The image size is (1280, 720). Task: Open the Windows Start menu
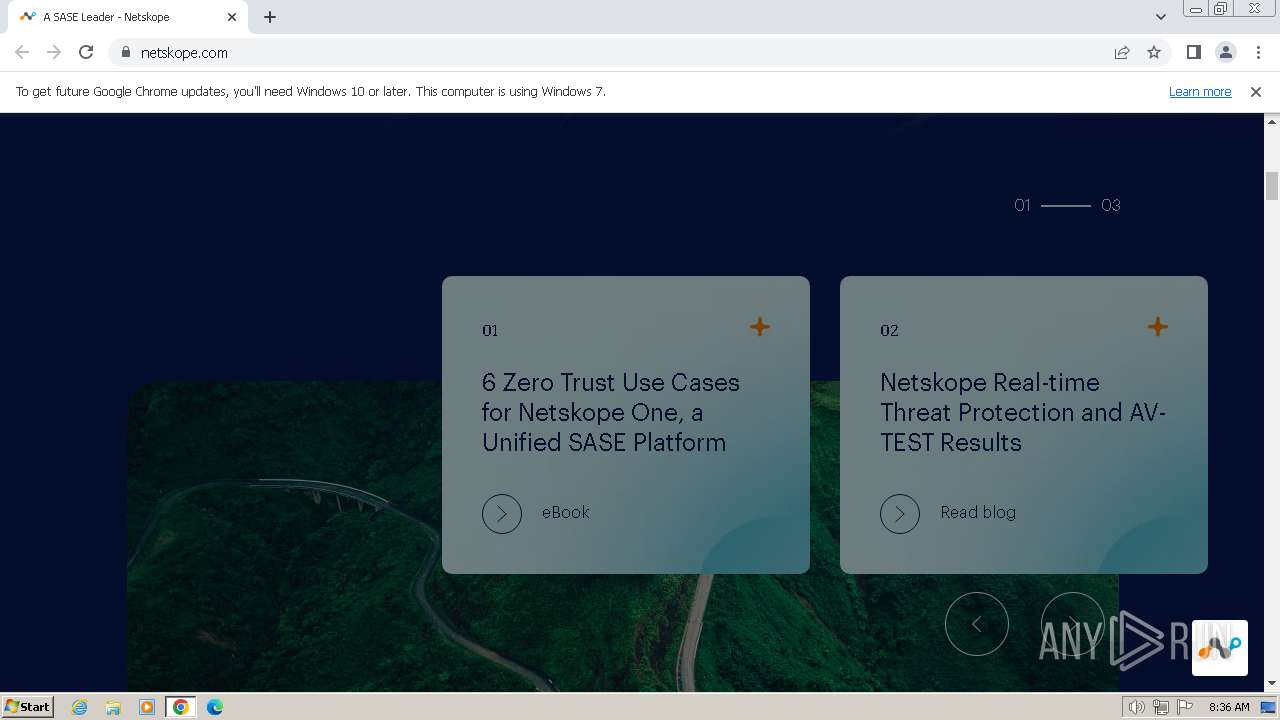(x=27, y=706)
